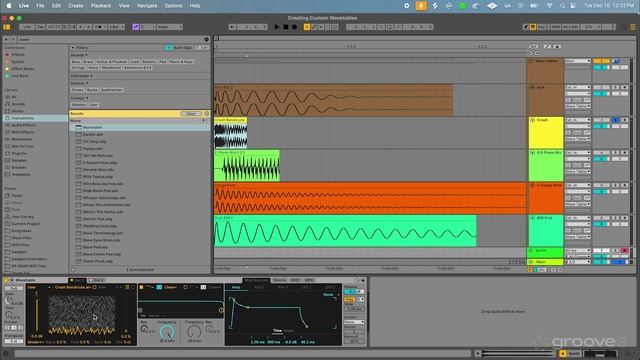The image size is (640, 360).
Task: Click the browser search field
Action: [x=110, y=39]
